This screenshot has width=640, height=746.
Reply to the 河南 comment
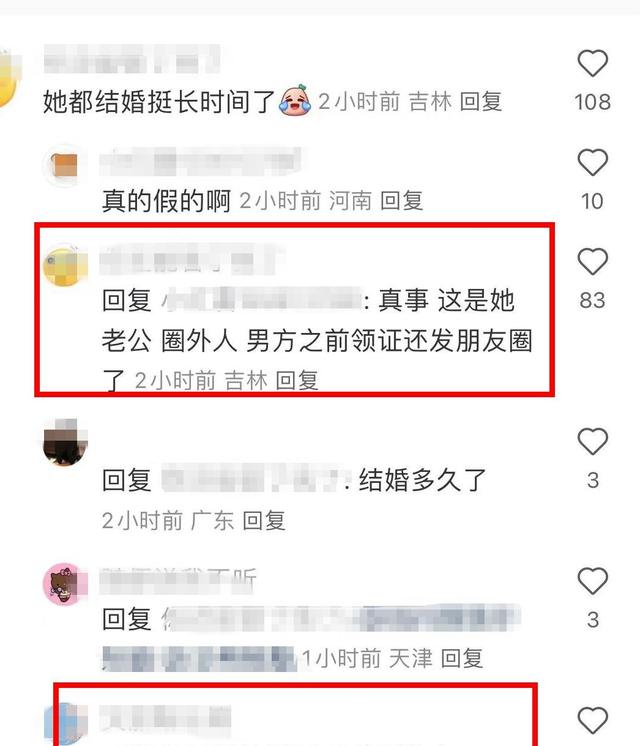pyautogui.click(x=402, y=201)
